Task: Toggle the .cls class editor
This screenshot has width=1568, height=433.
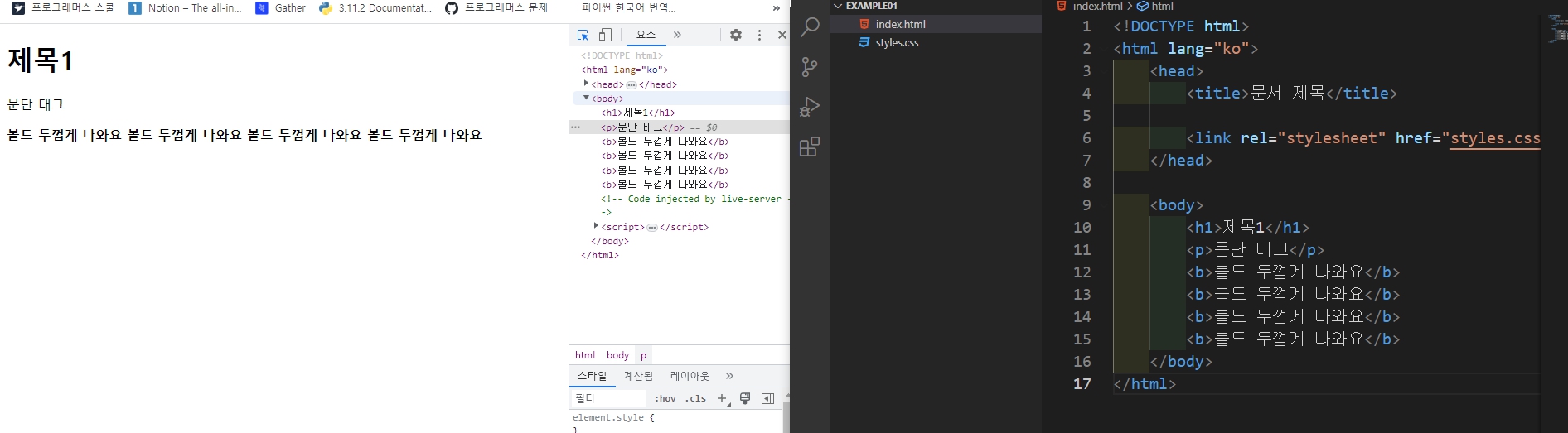Action: coord(696,398)
